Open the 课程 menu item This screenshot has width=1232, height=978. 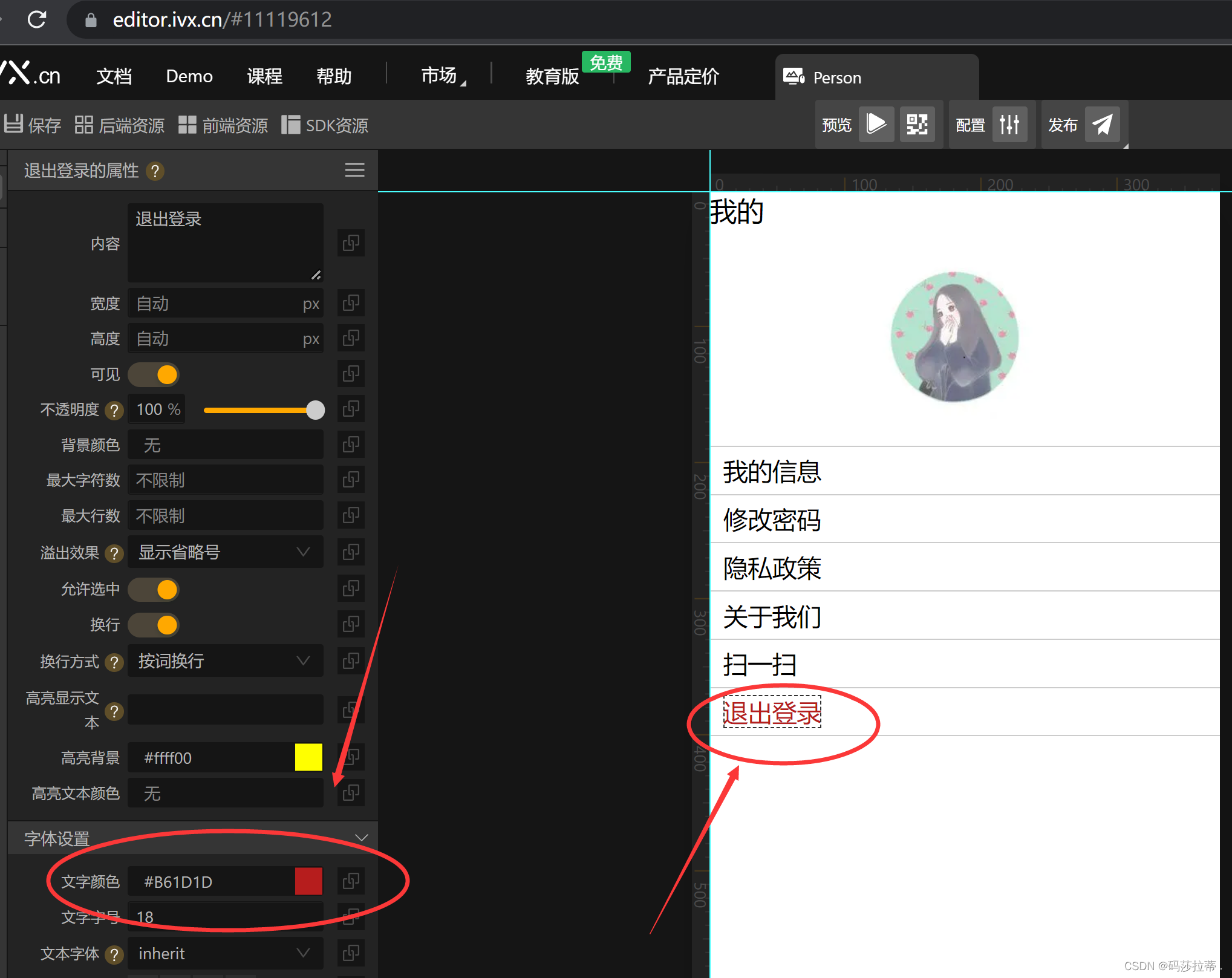click(264, 76)
